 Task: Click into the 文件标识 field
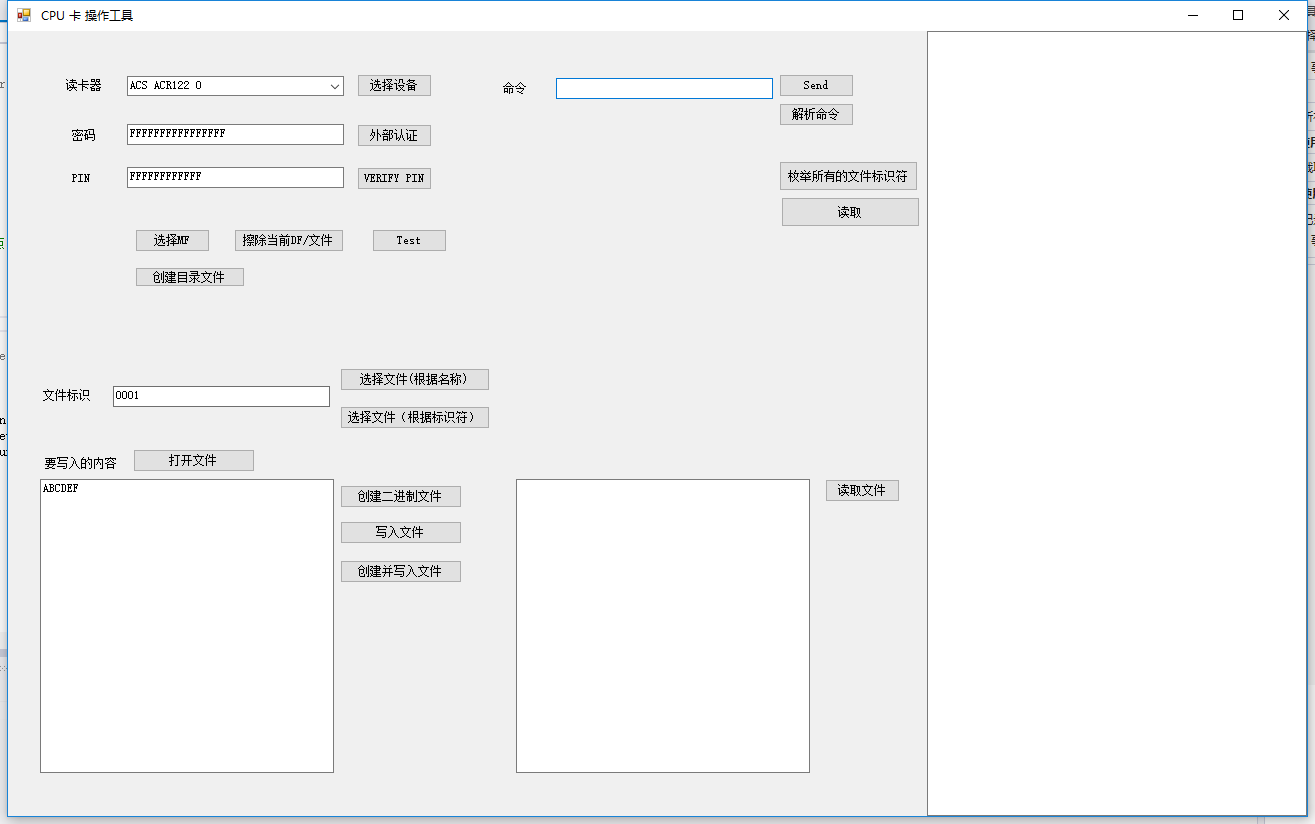point(221,396)
